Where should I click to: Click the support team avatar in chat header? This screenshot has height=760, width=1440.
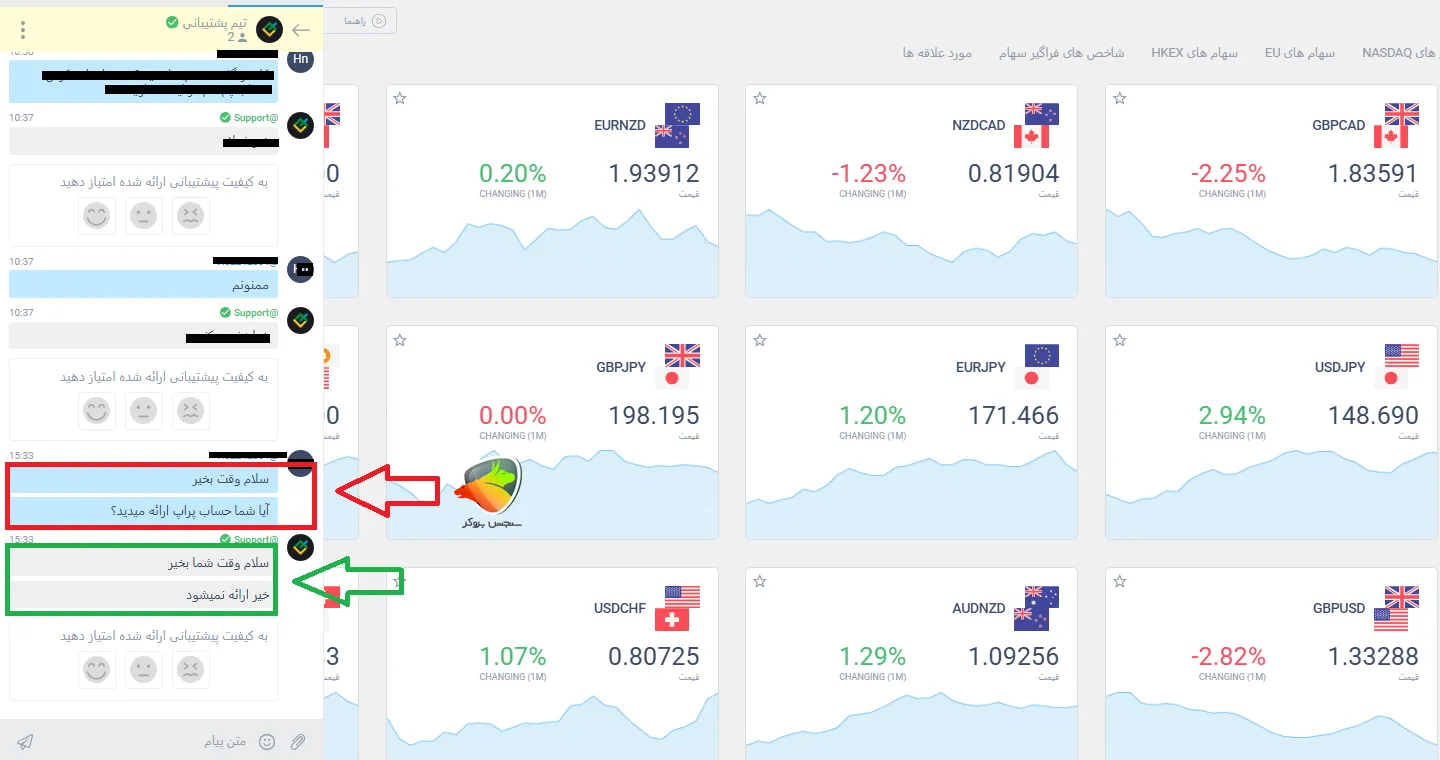[x=269, y=30]
